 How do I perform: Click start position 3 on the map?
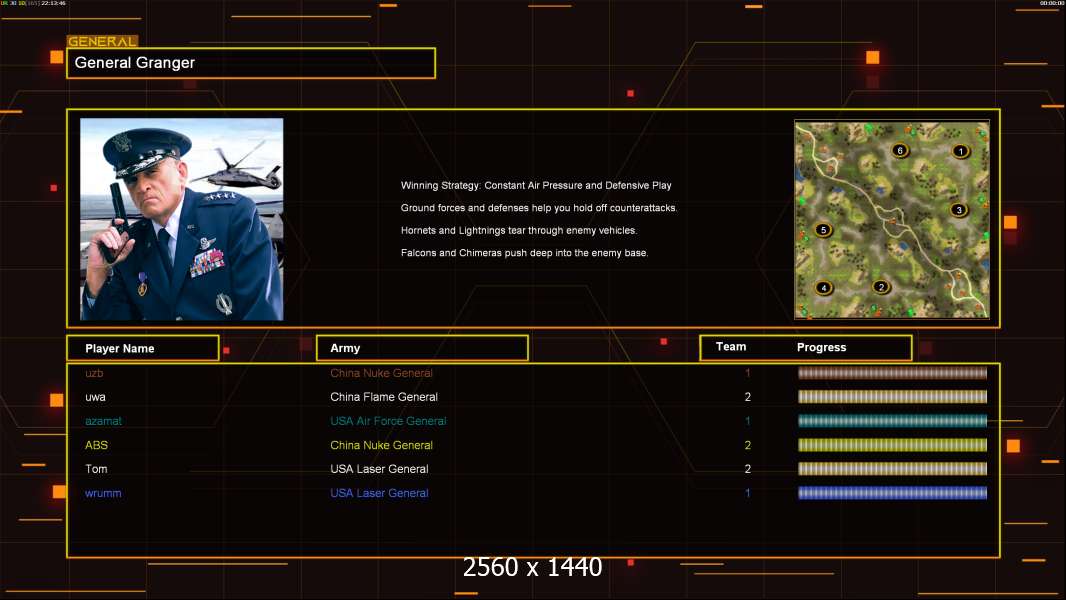click(959, 210)
